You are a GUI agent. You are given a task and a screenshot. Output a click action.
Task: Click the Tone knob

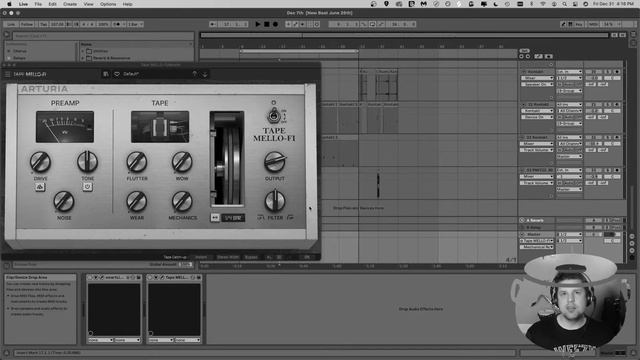coord(87,162)
